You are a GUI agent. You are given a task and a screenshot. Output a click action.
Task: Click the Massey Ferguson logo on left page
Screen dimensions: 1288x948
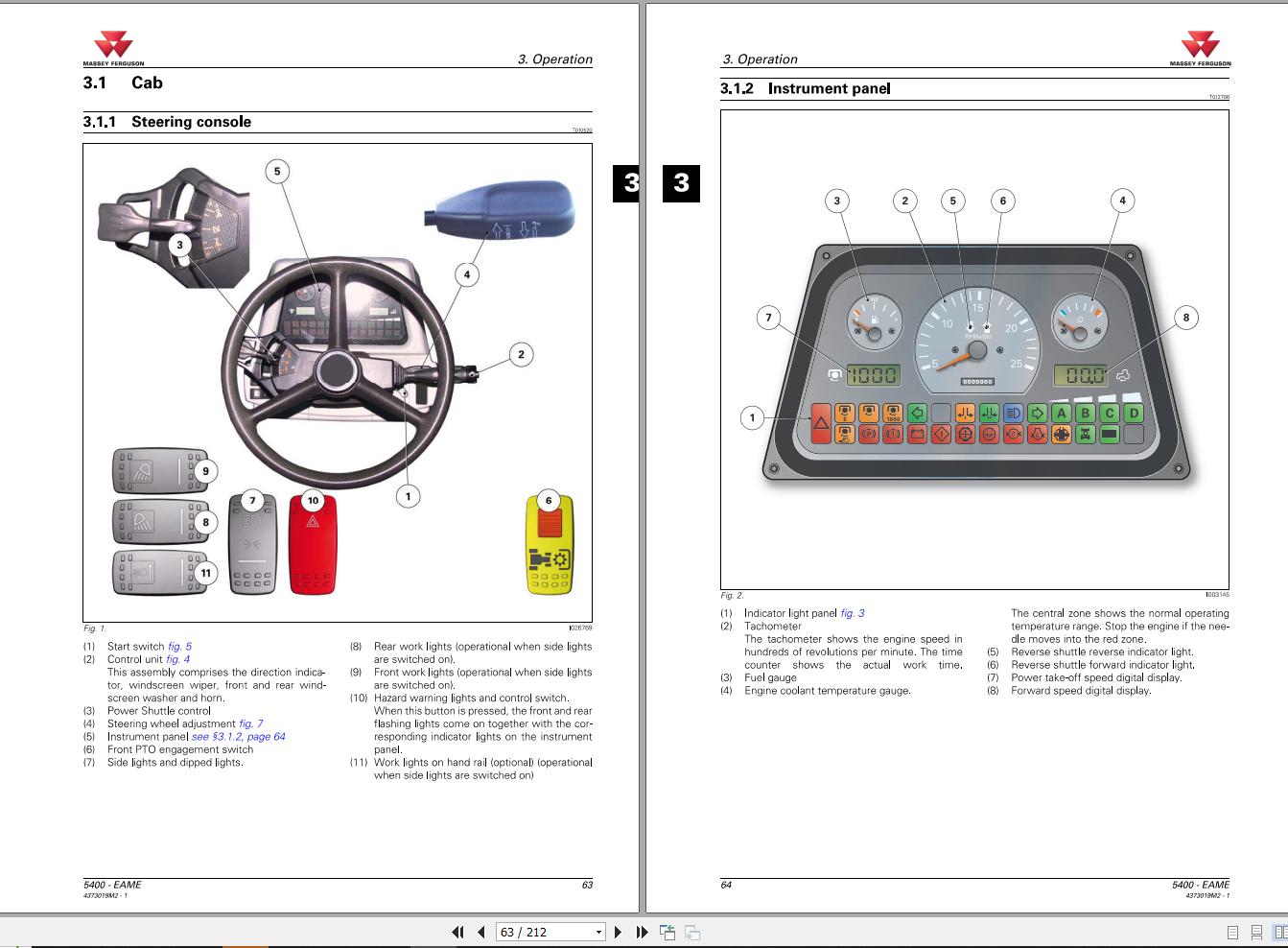(x=113, y=50)
